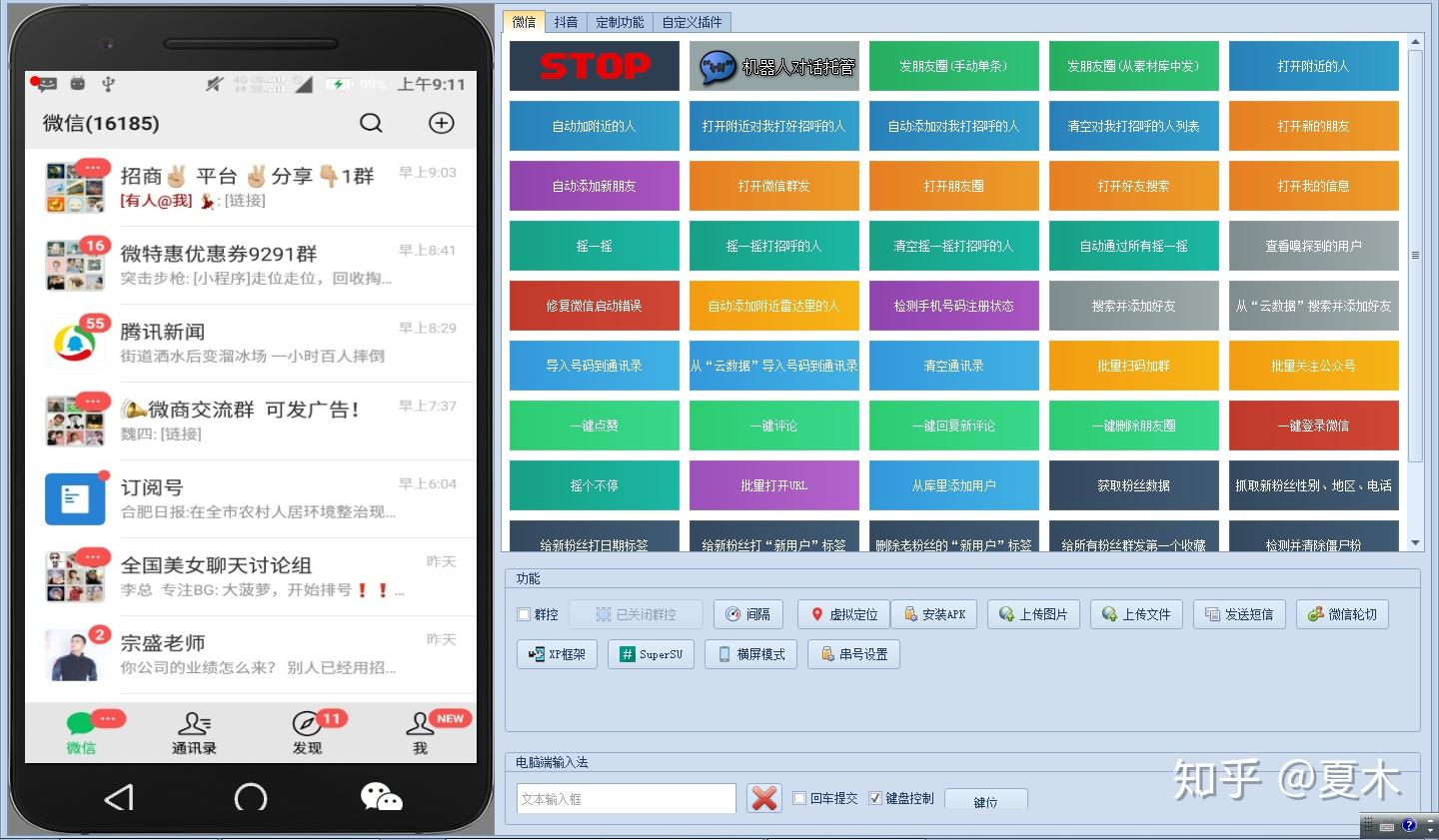Click the 检测手机号码注册状态 tile

[x=954, y=306]
